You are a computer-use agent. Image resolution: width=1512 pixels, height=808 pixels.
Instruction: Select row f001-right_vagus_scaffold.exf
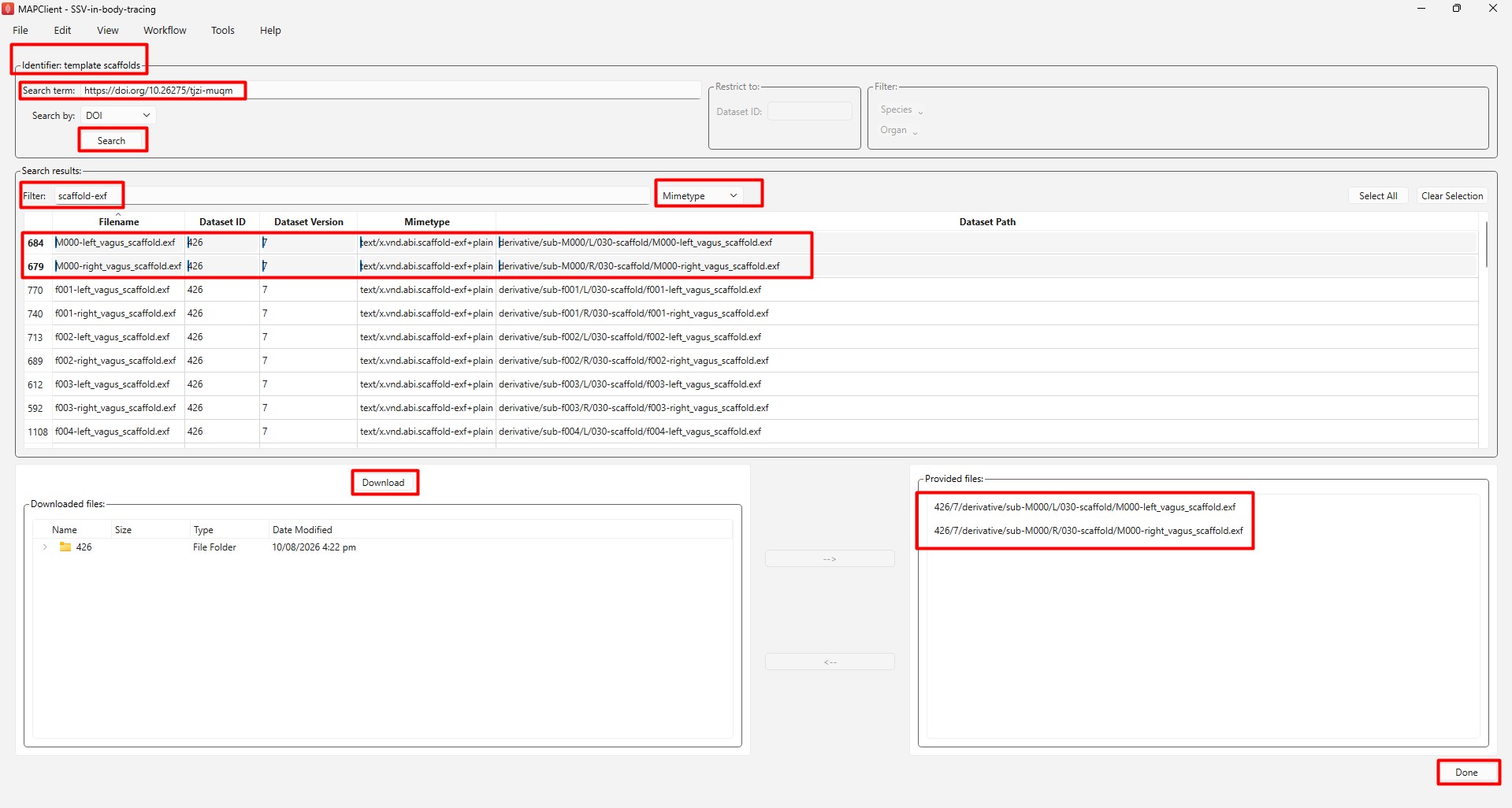click(750, 313)
